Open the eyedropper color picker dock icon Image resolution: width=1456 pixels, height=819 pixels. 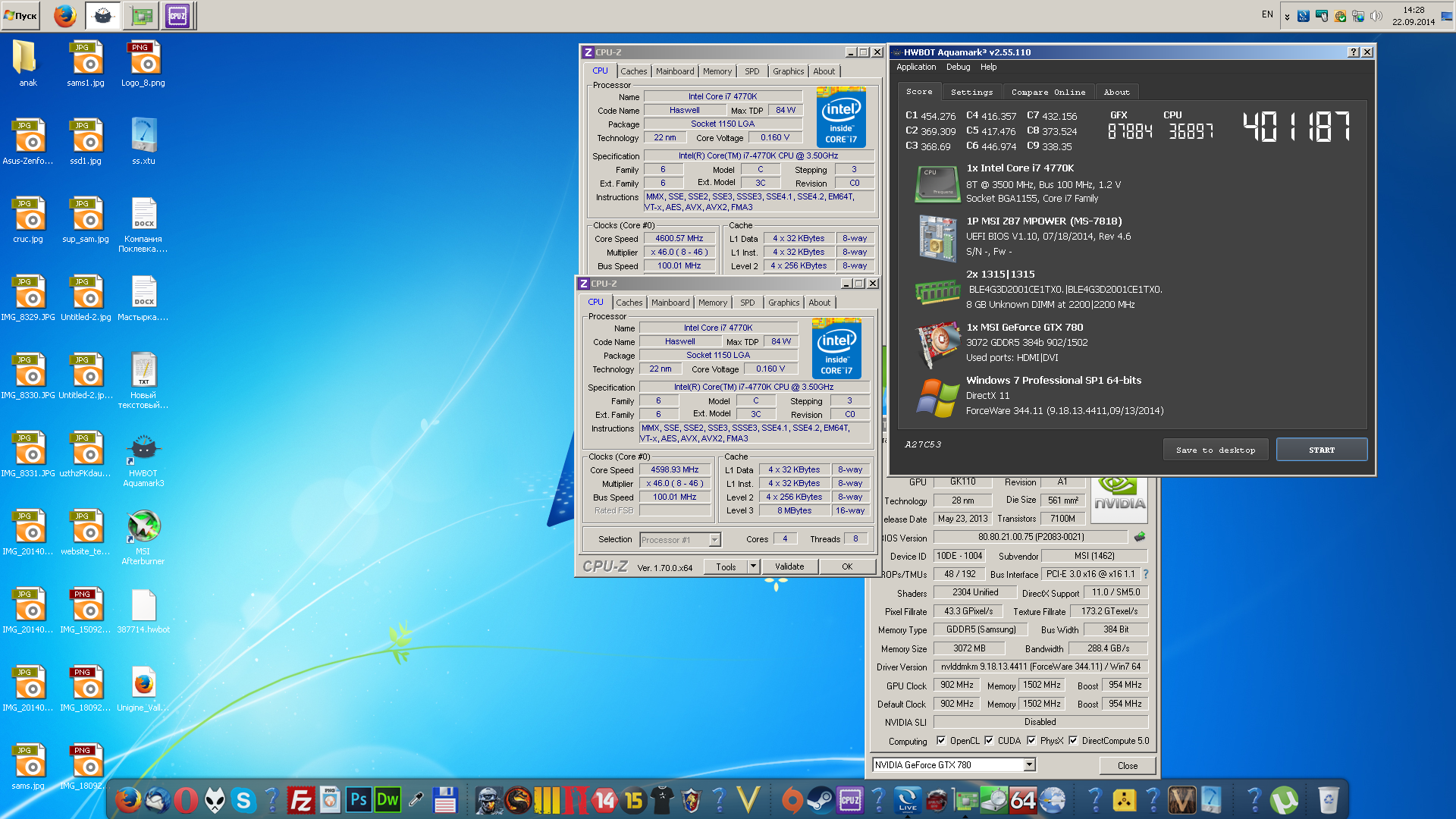coord(416,799)
